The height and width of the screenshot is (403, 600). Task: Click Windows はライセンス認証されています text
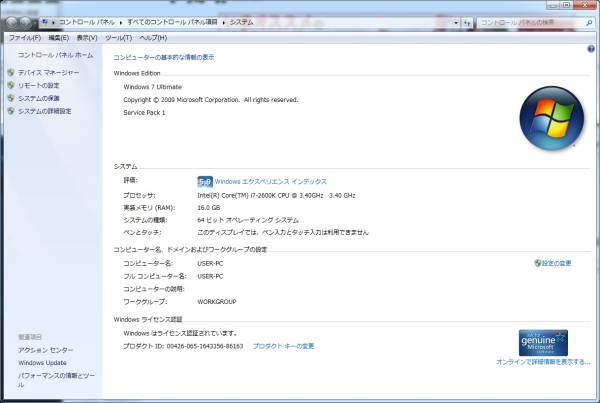tap(181, 333)
